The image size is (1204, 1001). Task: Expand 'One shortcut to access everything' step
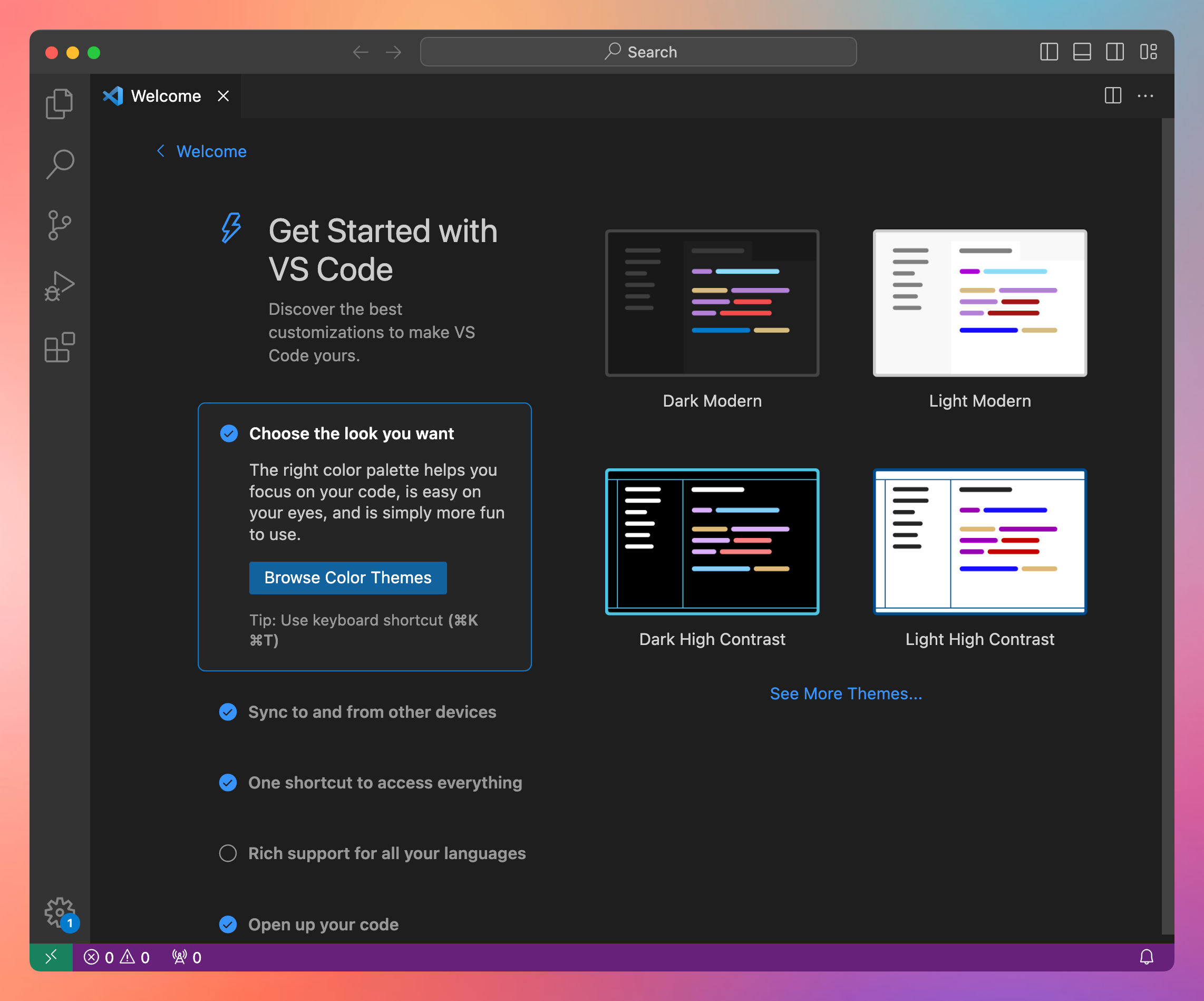pos(385,783)
